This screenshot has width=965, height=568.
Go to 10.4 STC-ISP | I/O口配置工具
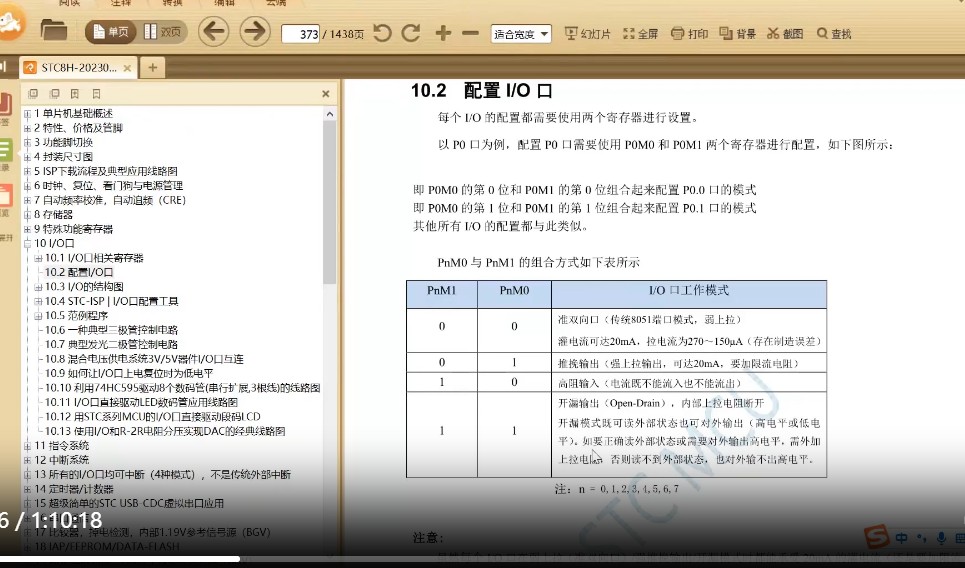(111, 301)
